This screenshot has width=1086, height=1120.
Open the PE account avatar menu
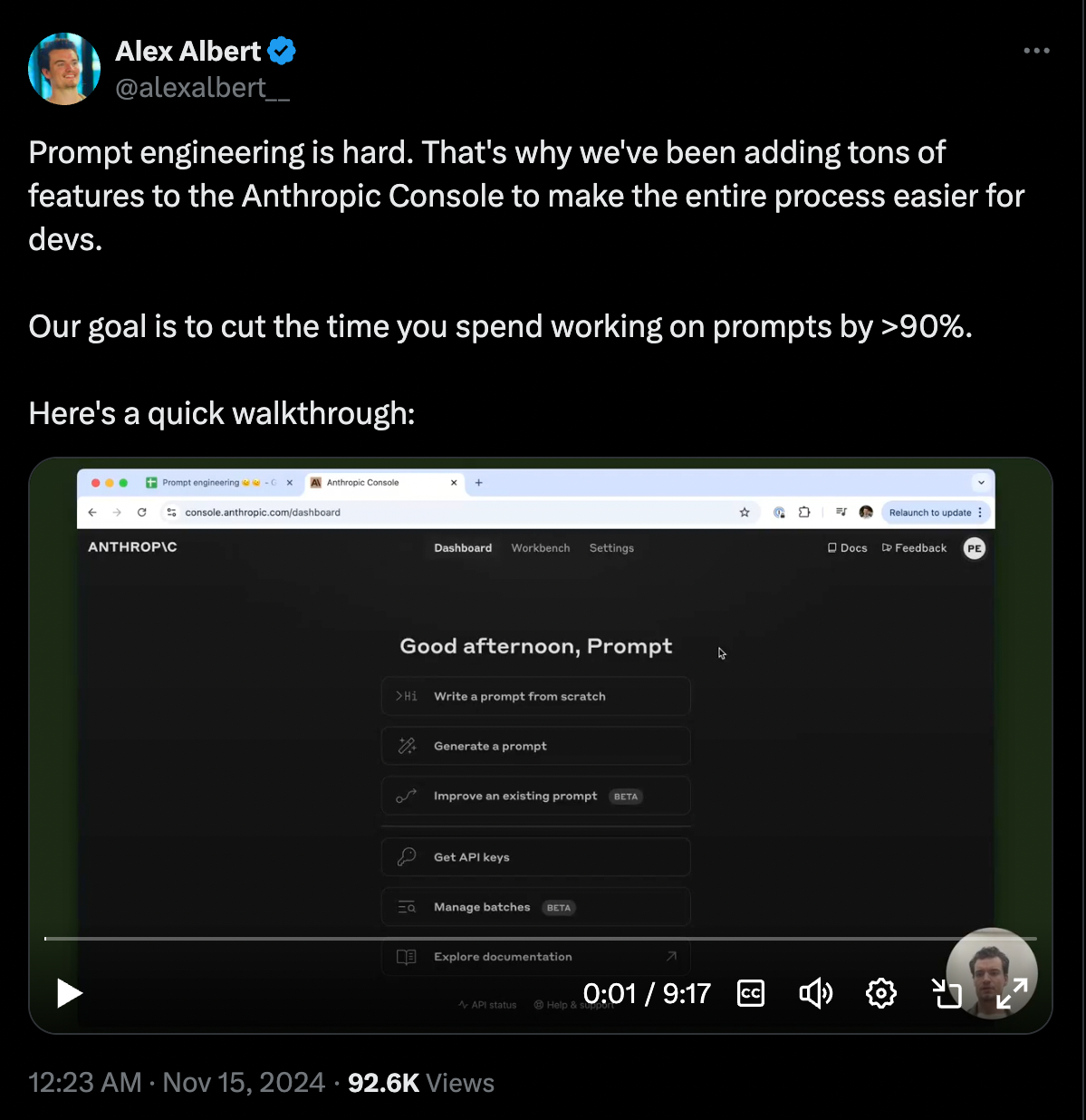pos(974,547)
